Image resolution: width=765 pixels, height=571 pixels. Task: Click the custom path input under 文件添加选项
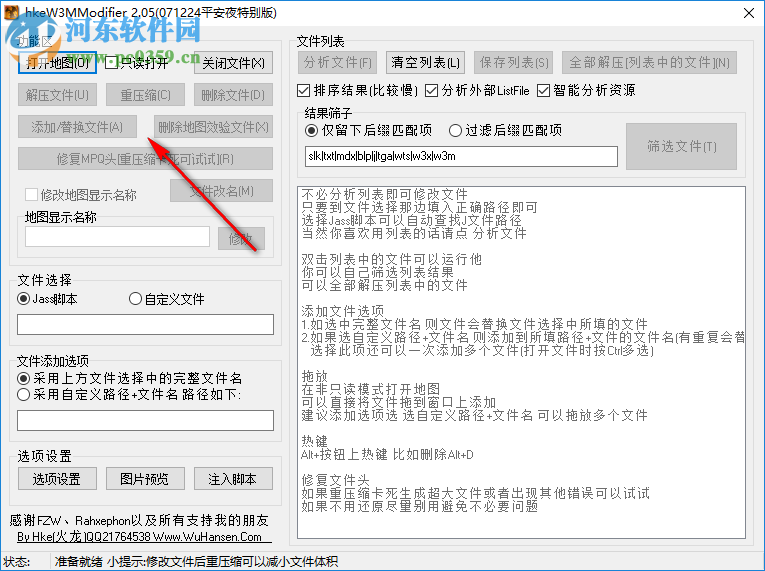click(145, 420)
